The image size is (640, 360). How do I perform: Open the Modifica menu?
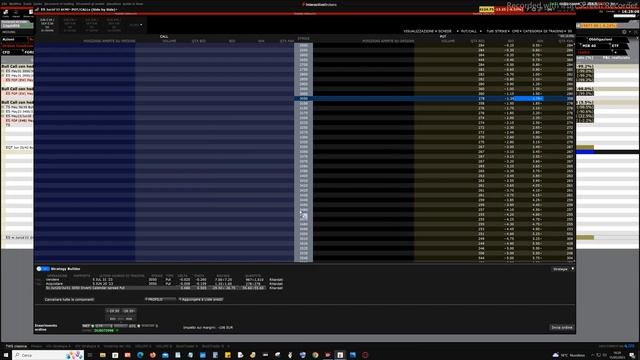(x=15, y=4)
